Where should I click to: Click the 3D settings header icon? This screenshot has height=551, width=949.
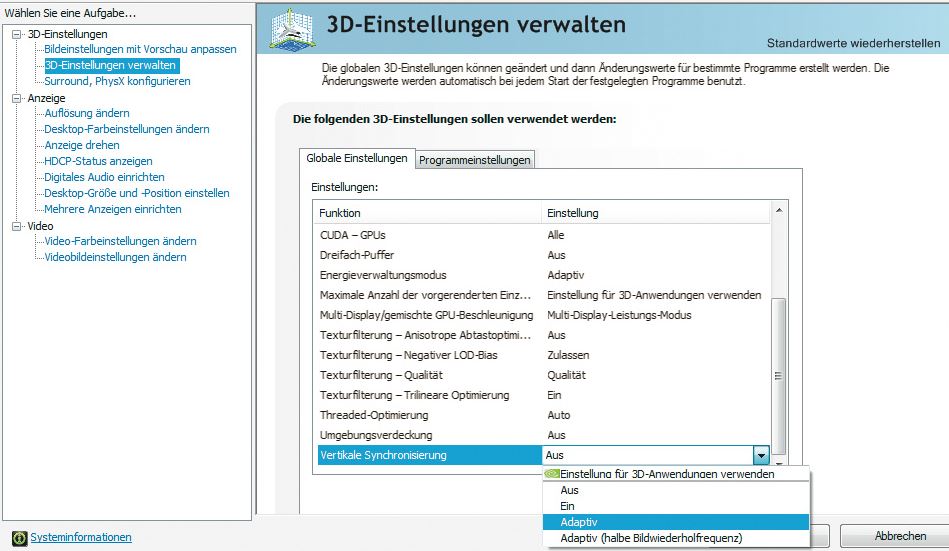click(x=292, y=29)
